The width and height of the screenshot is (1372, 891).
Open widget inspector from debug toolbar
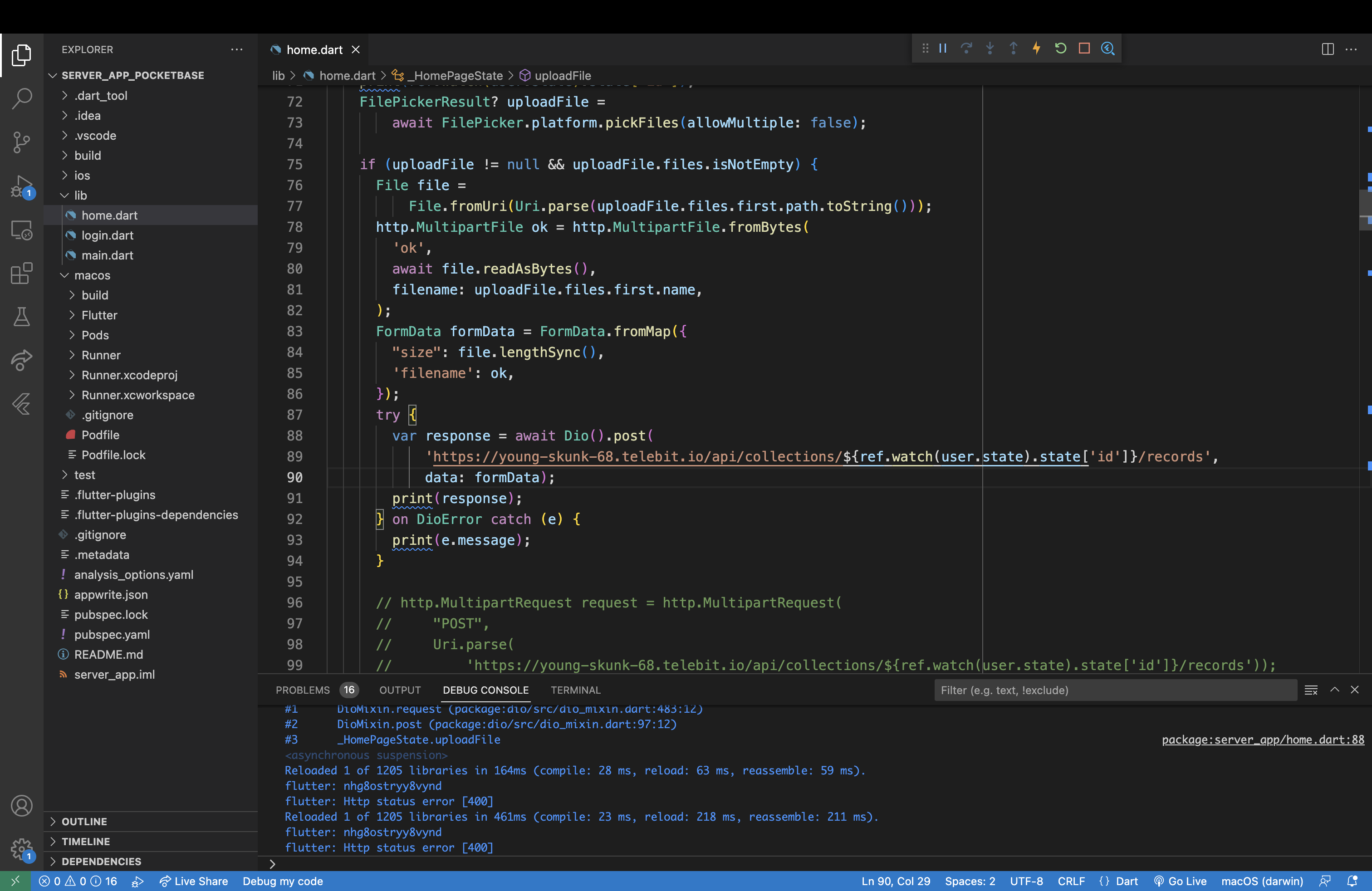pos(1107,49)
